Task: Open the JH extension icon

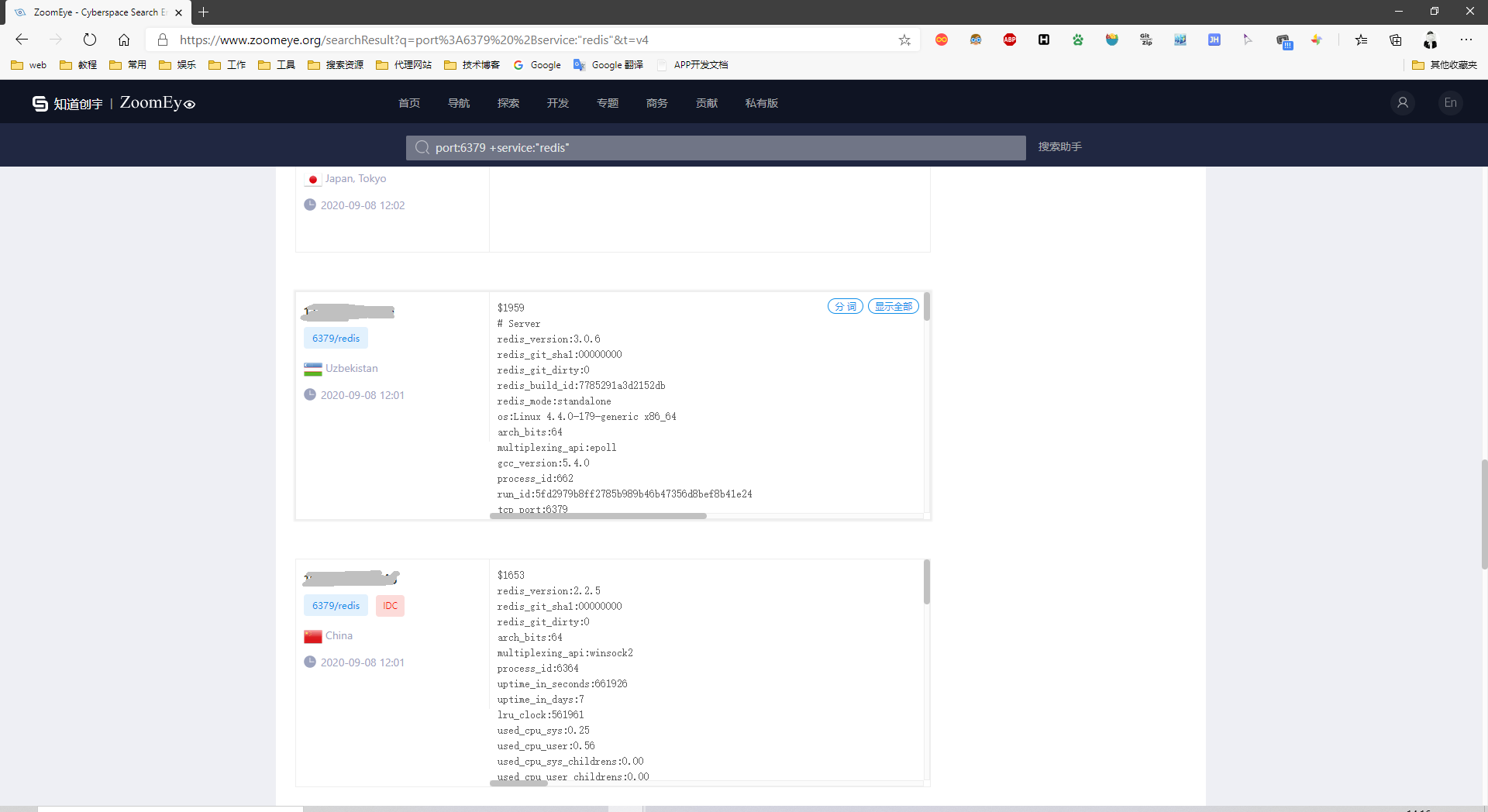Action: [1214, 40]
